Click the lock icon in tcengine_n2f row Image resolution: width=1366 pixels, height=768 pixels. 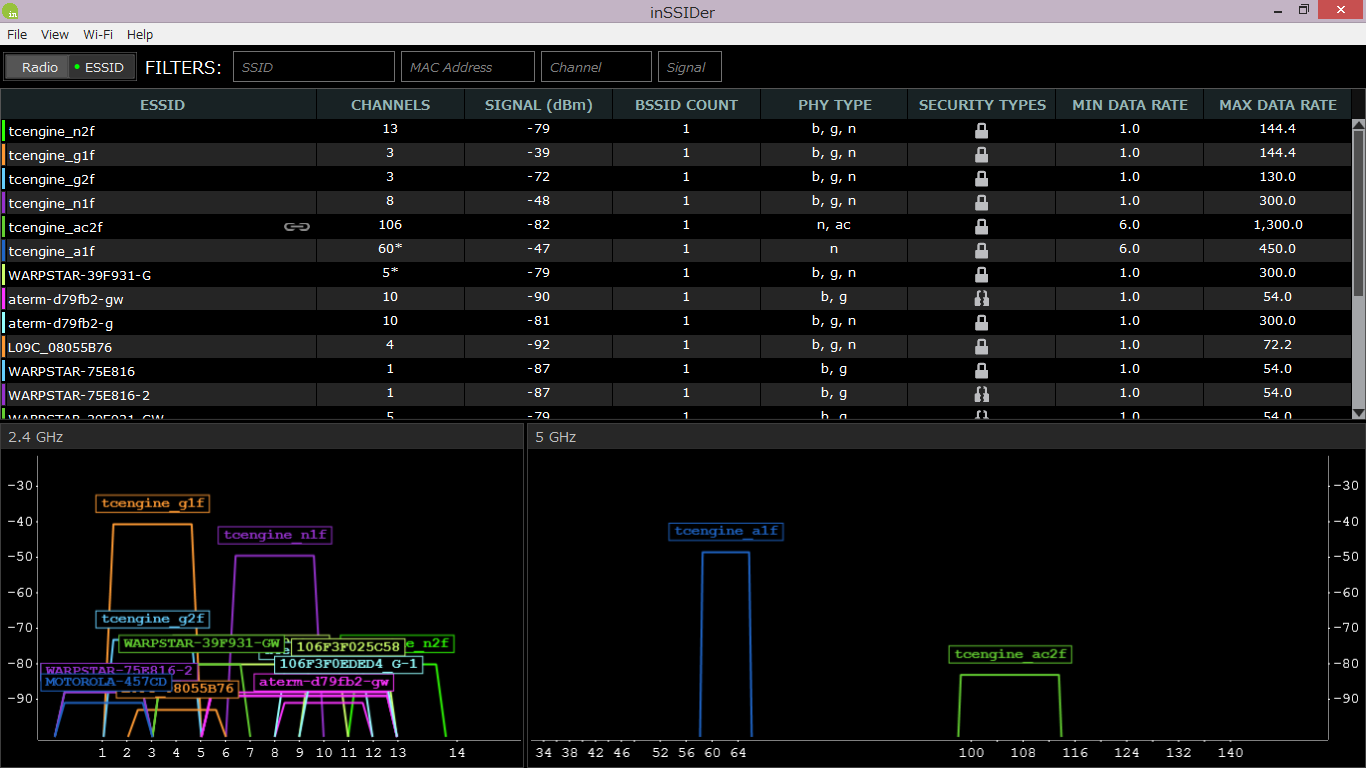coord(982,130)
